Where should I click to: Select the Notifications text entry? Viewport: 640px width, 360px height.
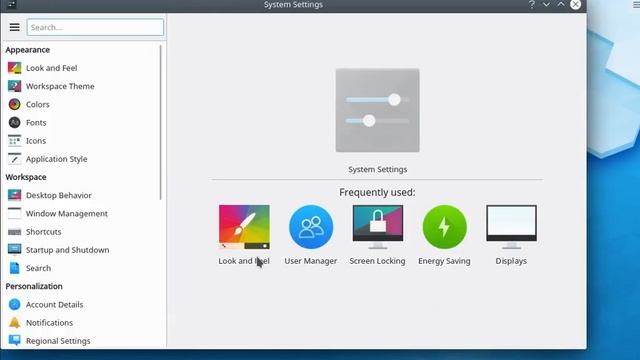click(49, 322)
